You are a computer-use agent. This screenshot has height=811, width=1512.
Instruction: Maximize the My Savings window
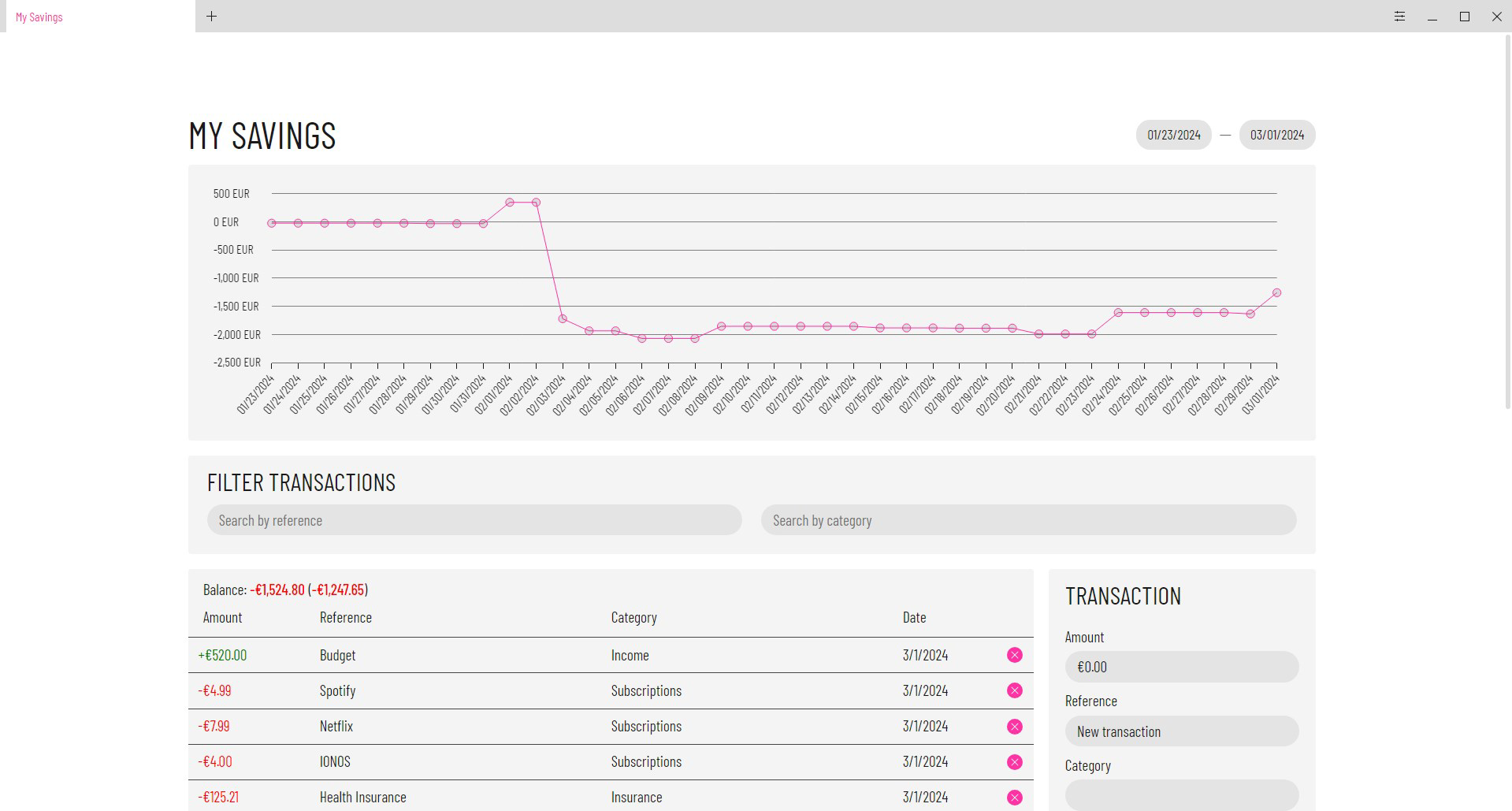coord(1465,16)
